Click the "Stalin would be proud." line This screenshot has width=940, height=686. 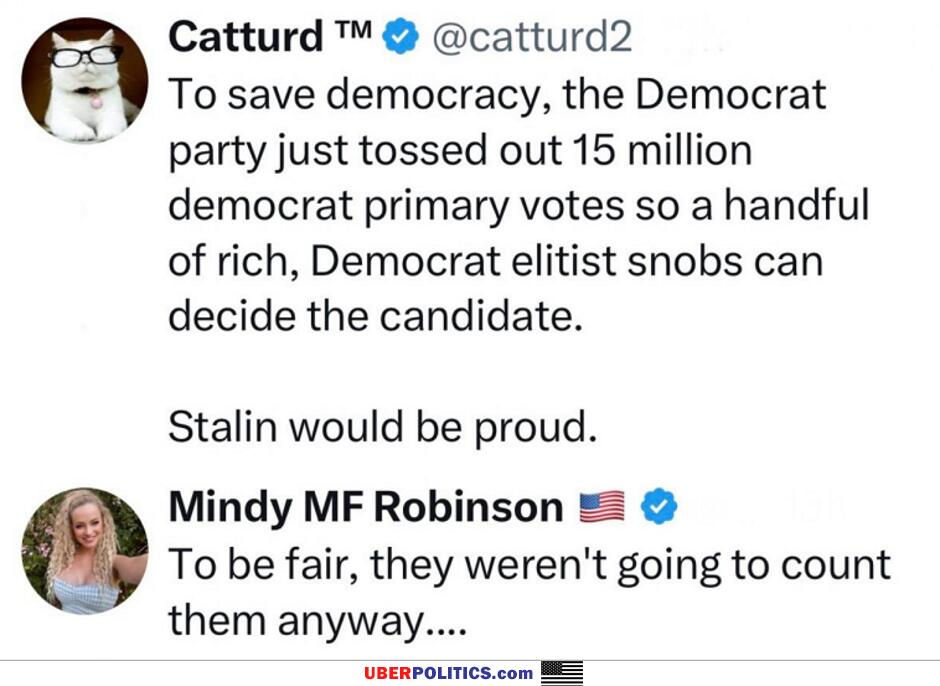point(383,427)
